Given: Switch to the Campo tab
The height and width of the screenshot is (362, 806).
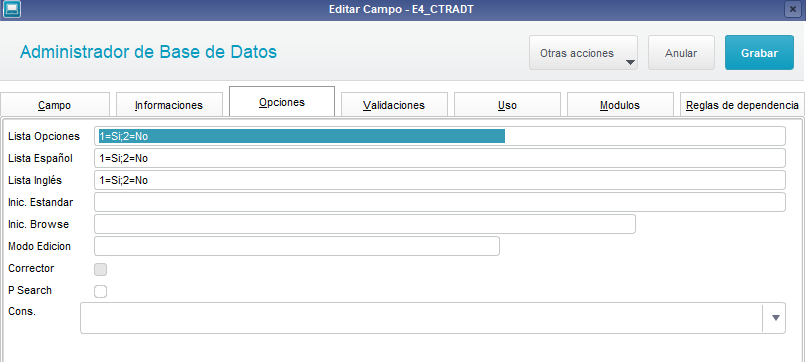Looking at the screenshot, I should click(55, 104).
